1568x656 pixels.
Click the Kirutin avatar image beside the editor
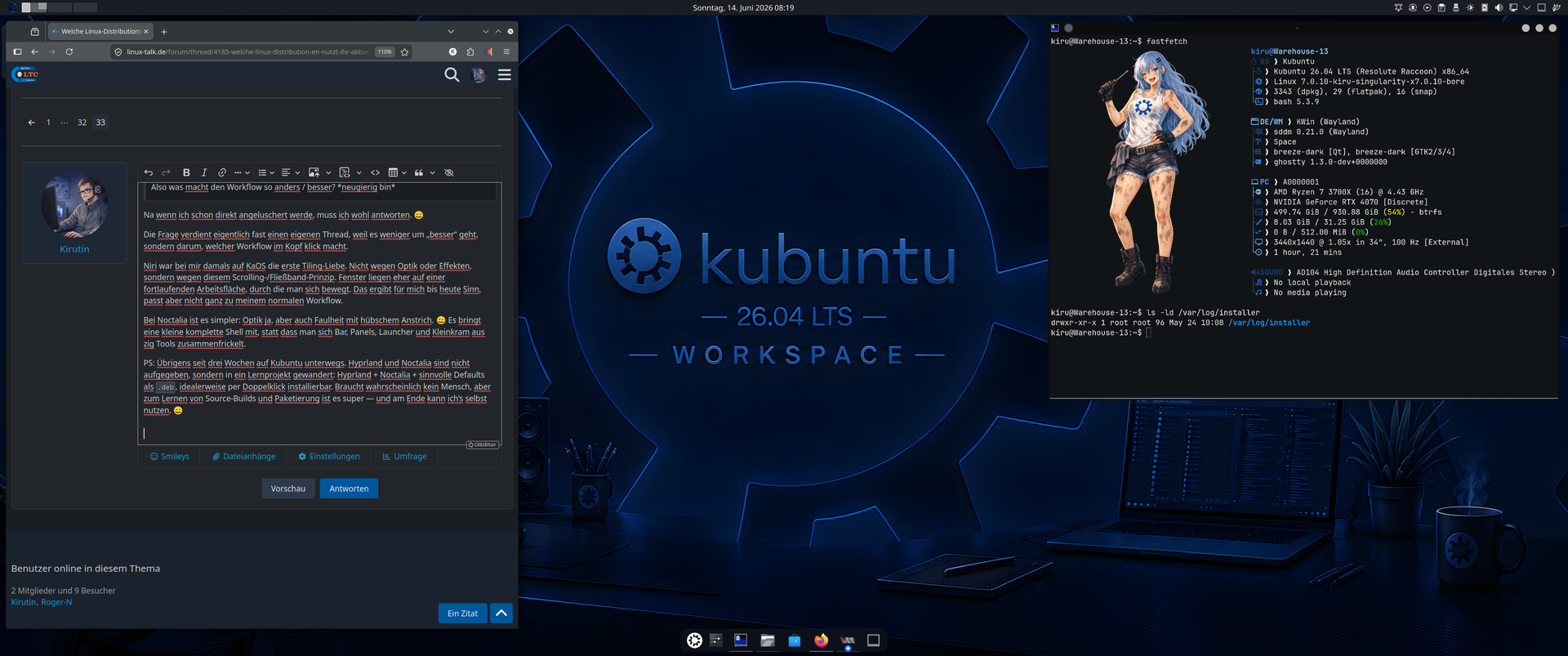74,204
